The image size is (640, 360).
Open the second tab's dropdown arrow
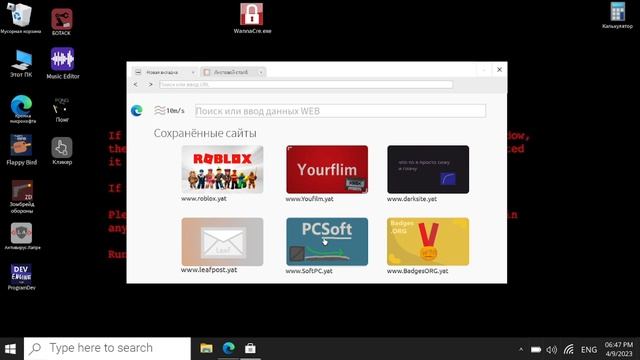click(x=260, y=73)
